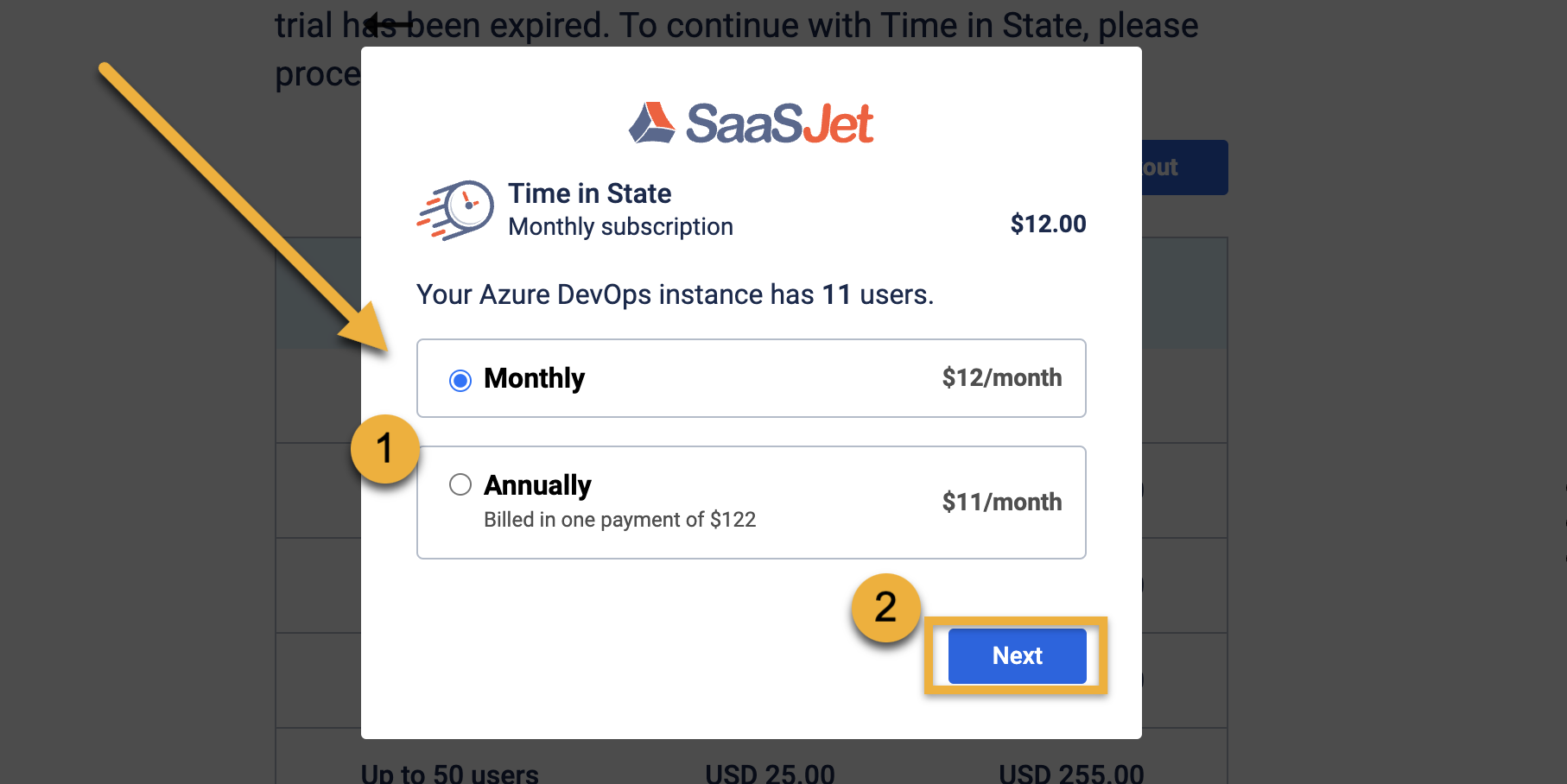The width and height of the screenshot is (1567, 784).
Task: Click the Time in State stopwatch icon
Action: pyautogui.click(x=456, y=210)
